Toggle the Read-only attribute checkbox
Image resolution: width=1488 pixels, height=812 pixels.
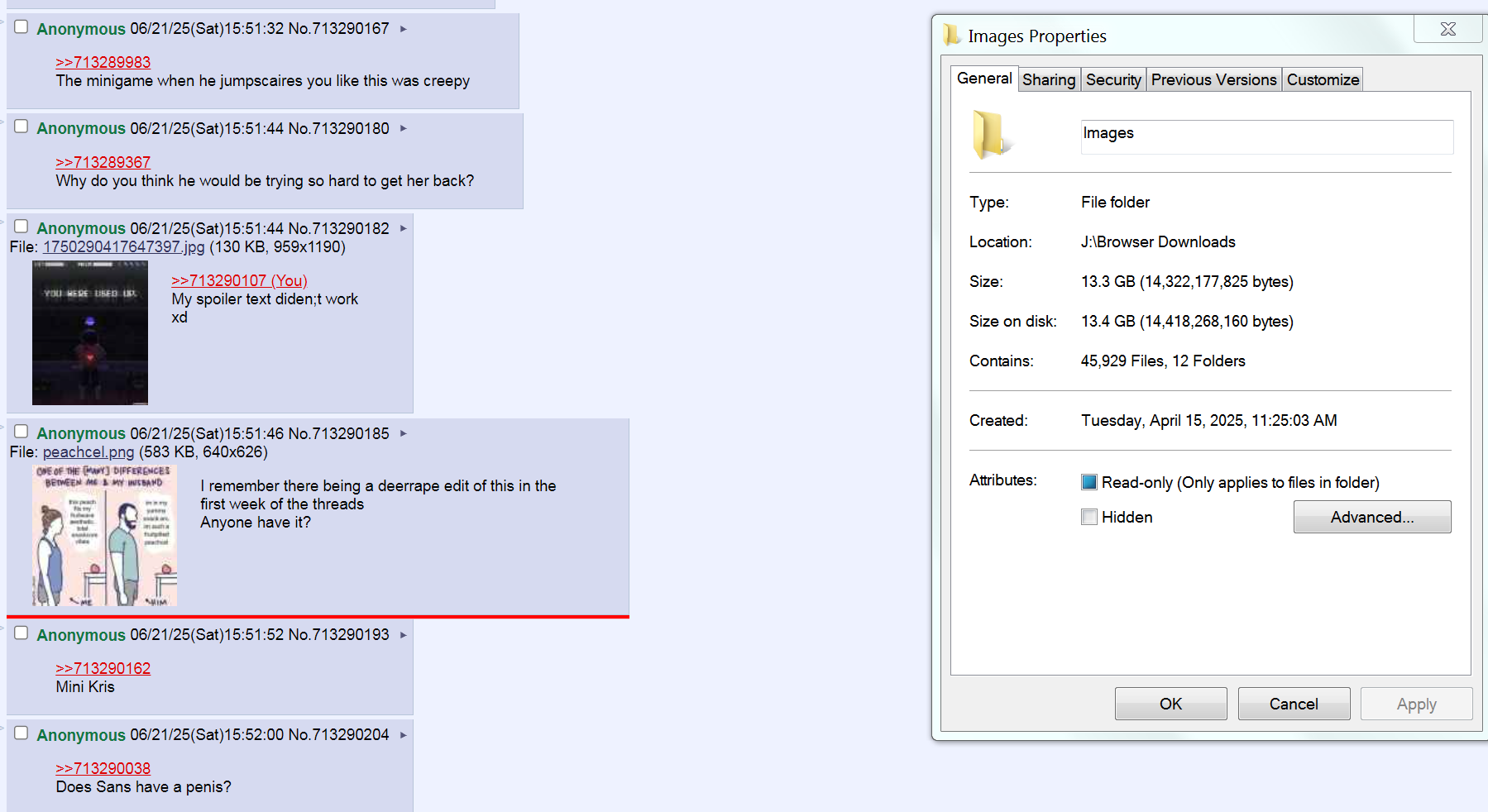coord(1089,482)
